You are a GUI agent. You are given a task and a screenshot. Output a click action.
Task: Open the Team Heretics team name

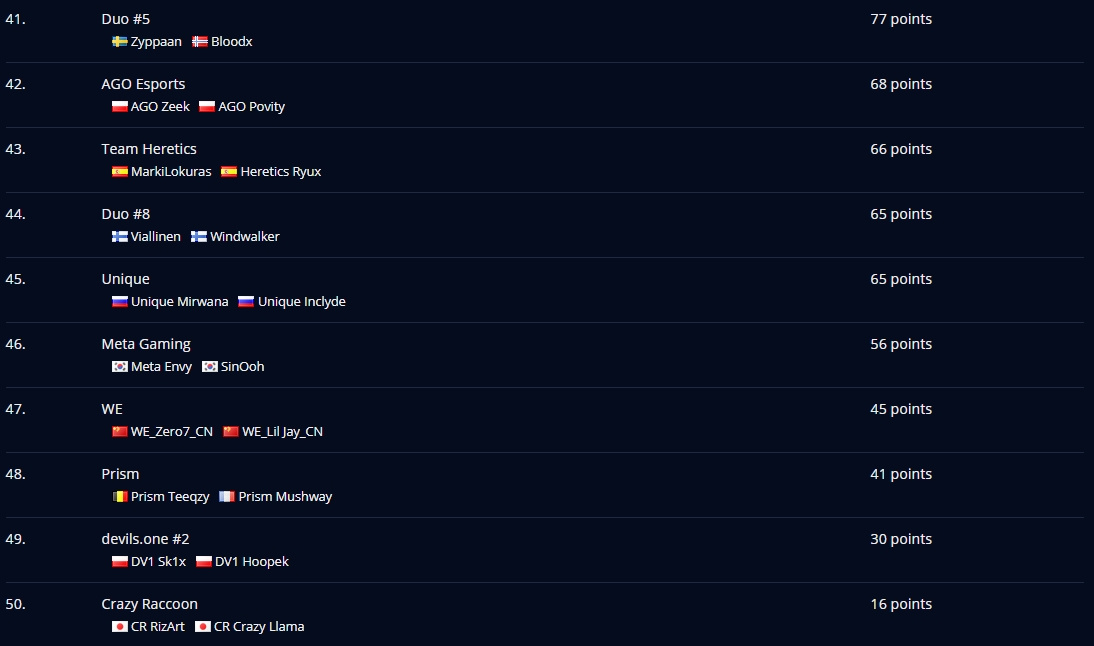coord(149,149)
